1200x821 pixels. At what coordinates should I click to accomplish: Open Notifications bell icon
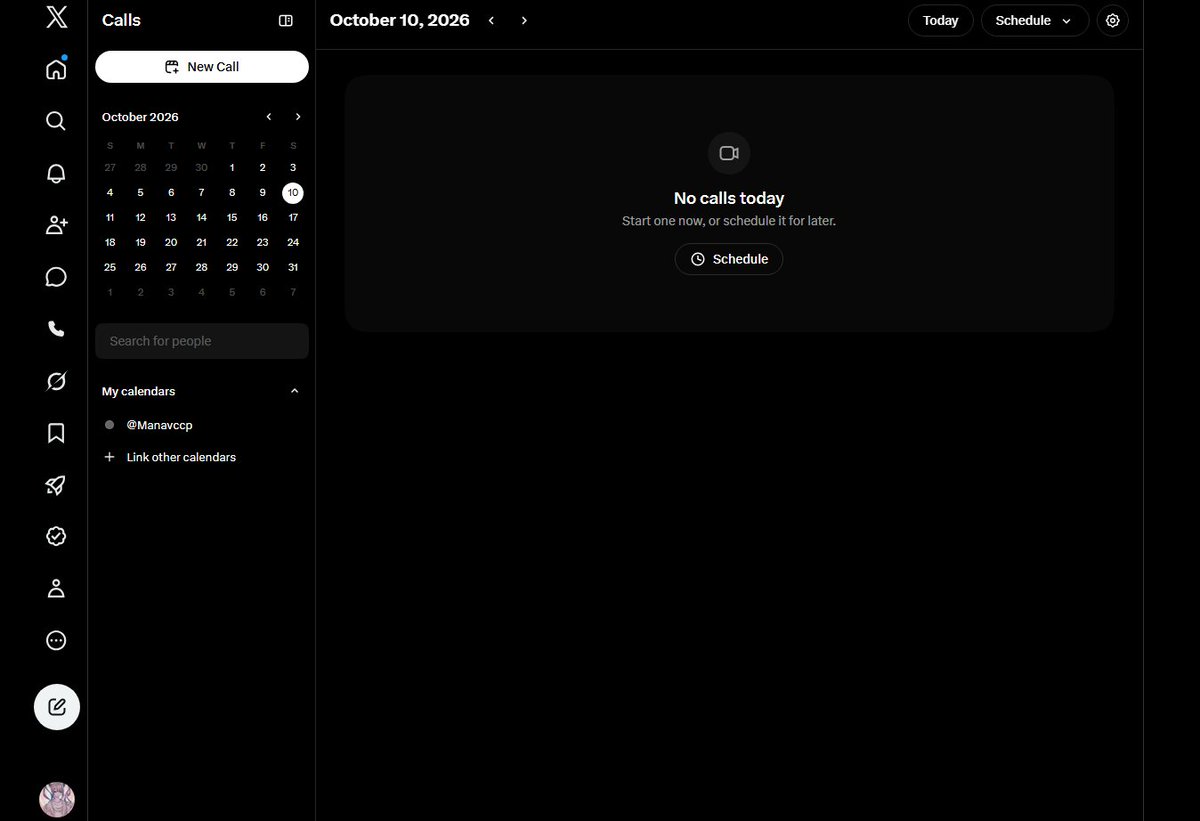(56, 173)
